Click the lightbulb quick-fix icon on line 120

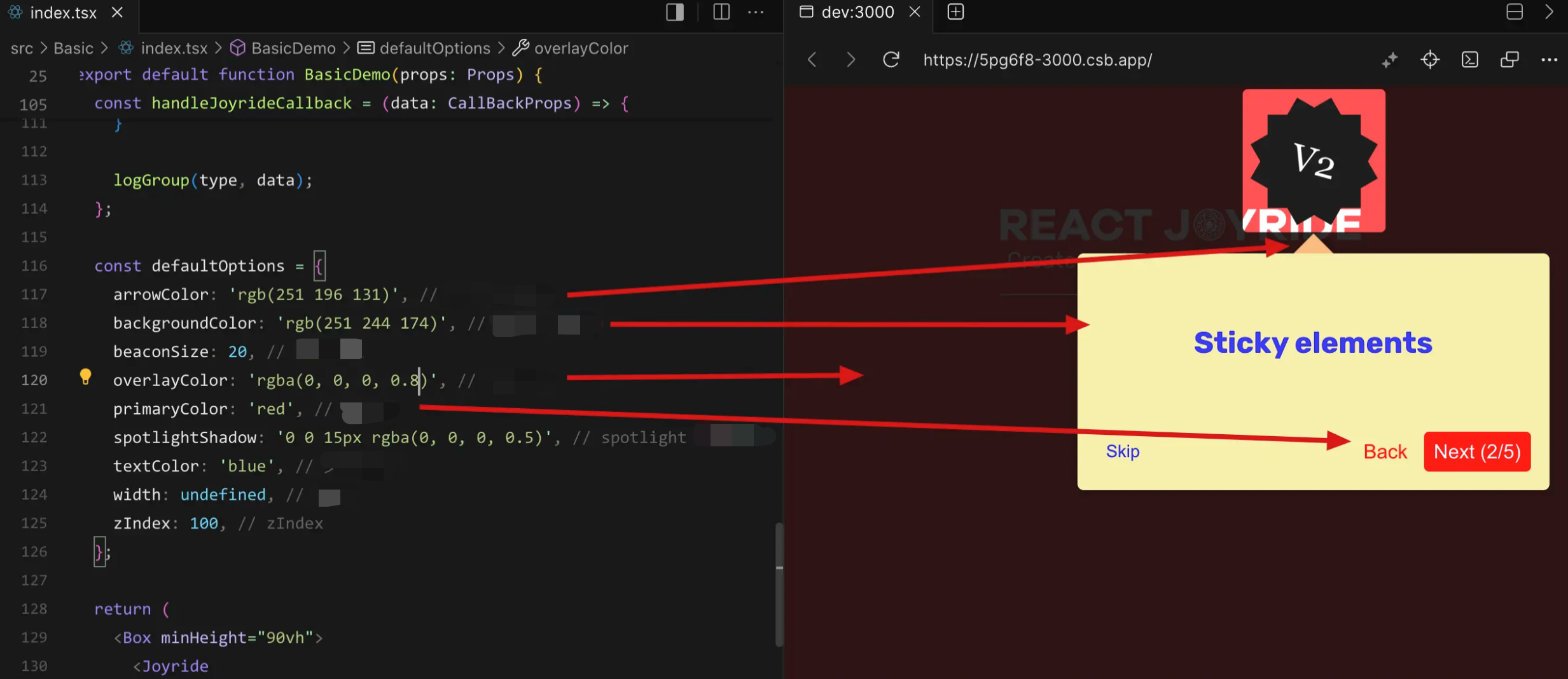tap(85, 377)
